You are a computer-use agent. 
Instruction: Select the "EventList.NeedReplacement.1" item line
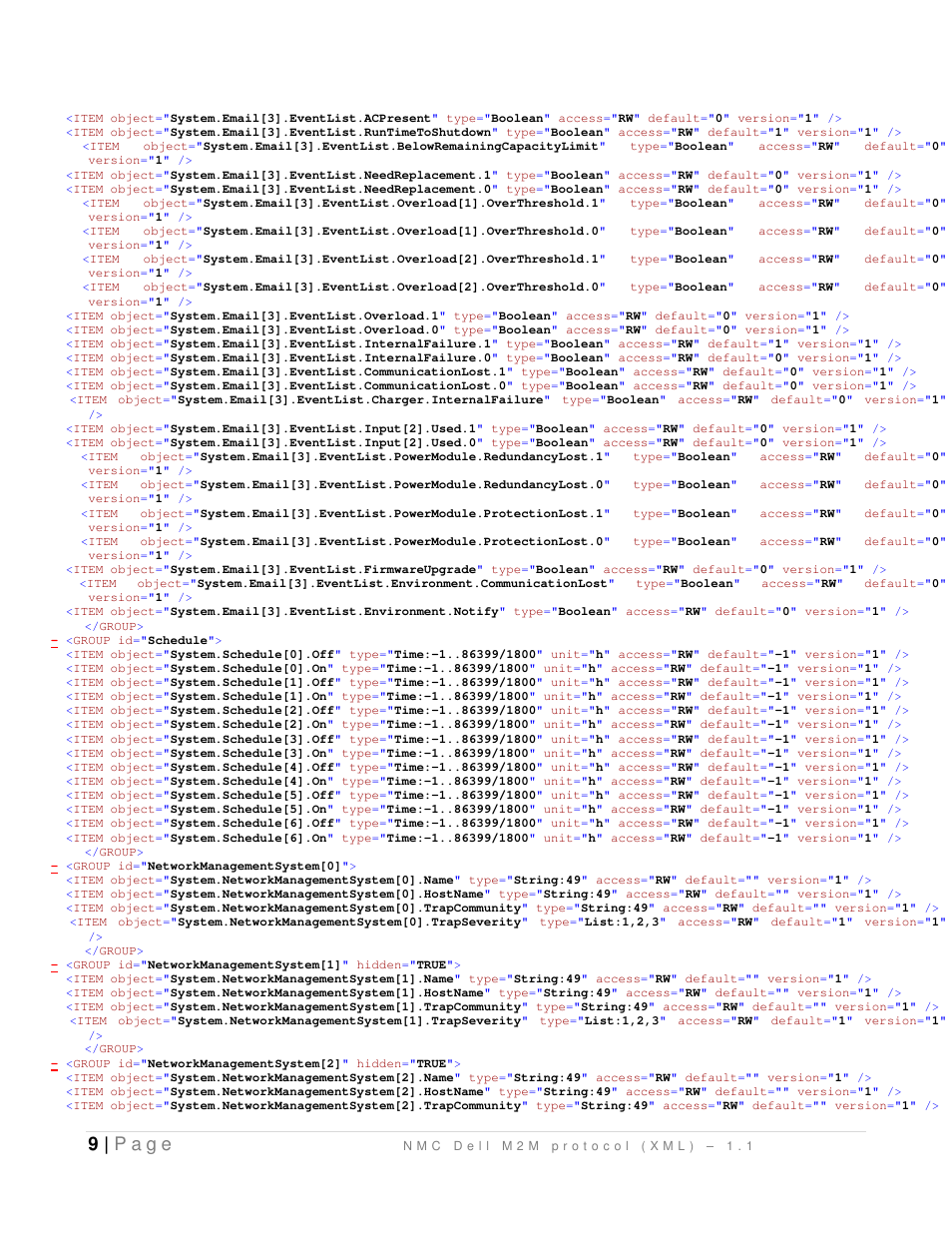coord(483,175)
